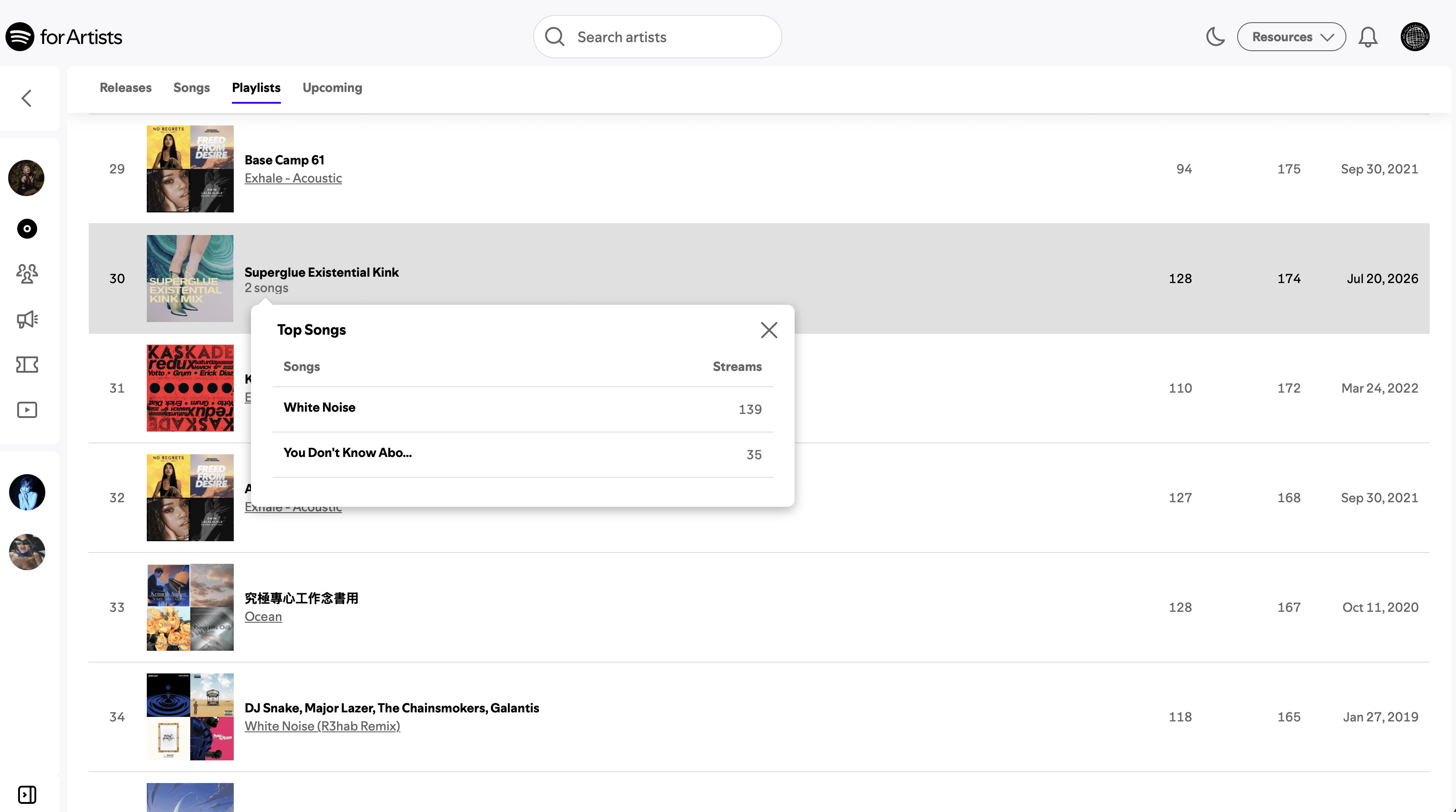Click the Spotify for Artists logo
1456x812 pixels.
64,37
